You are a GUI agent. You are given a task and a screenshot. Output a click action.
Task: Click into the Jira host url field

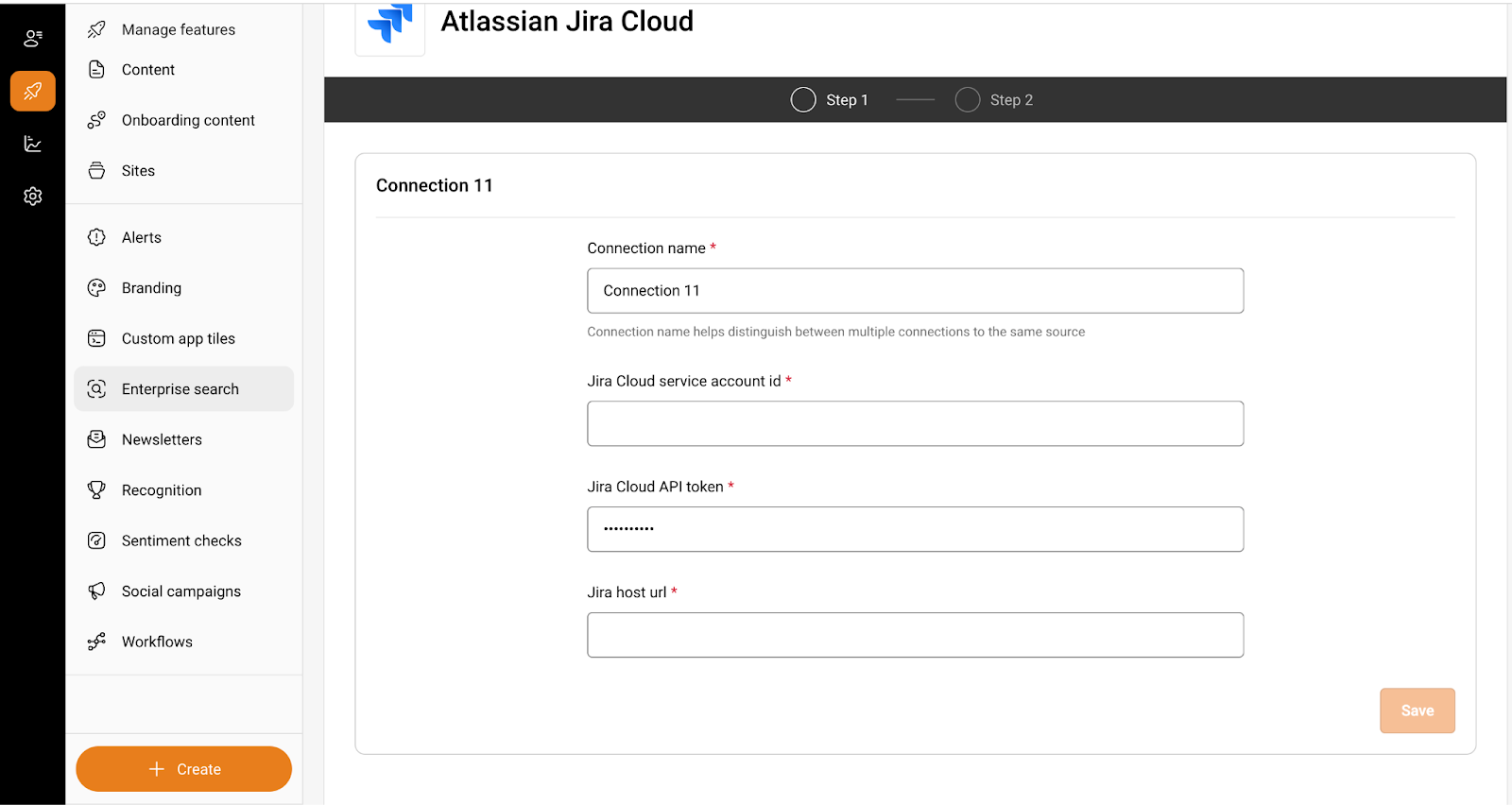tap(915, 635)
